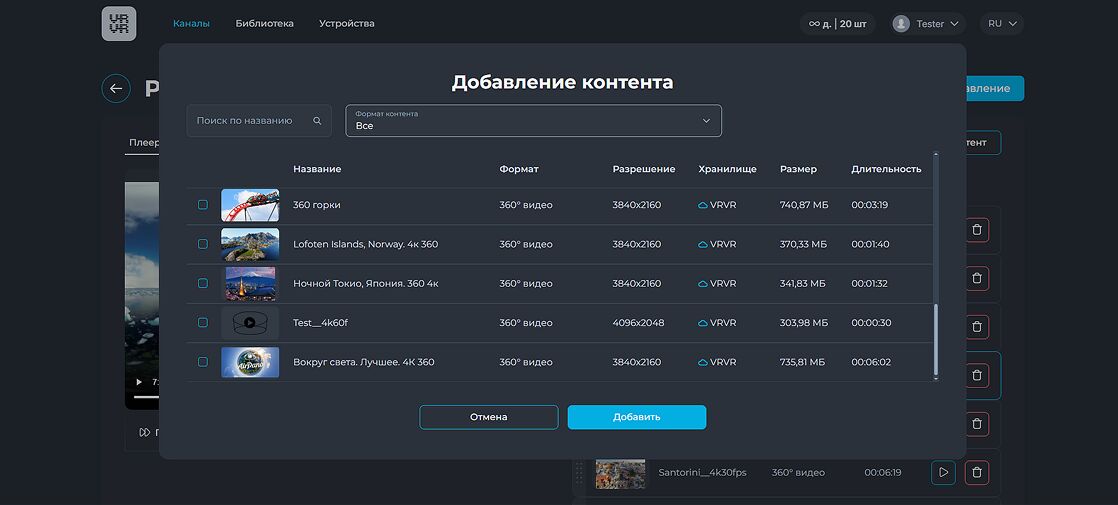Click the content list vertical scrollbar

click(936, 340)
